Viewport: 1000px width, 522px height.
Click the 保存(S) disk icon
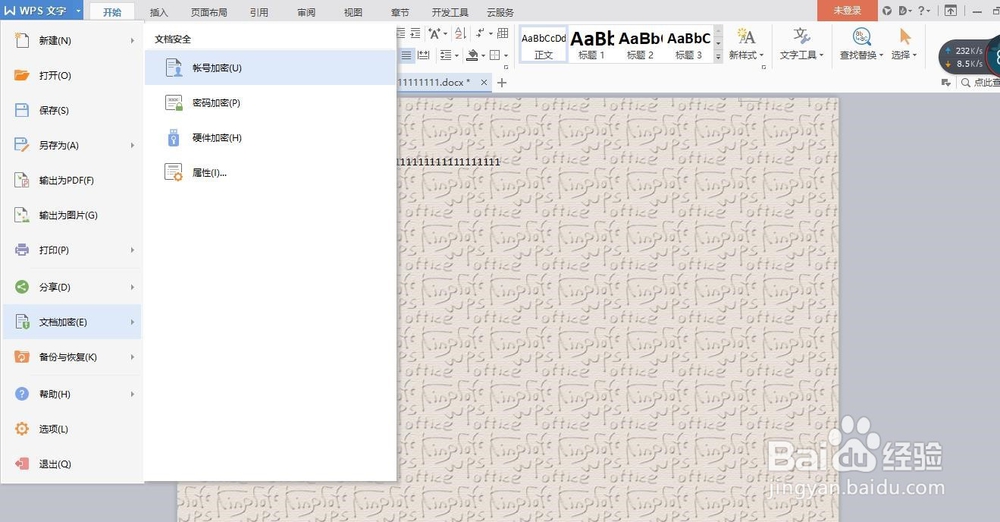click(22, 110)
